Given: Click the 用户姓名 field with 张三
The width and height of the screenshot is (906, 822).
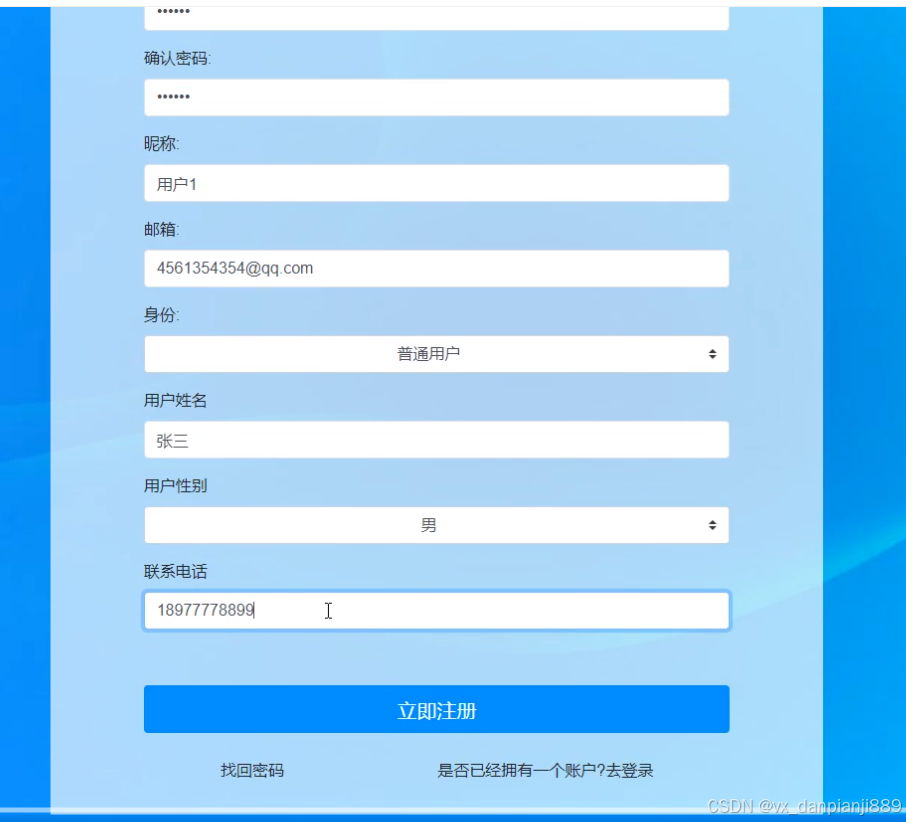Looking at the screenshot, I should (x=436, y=440).
